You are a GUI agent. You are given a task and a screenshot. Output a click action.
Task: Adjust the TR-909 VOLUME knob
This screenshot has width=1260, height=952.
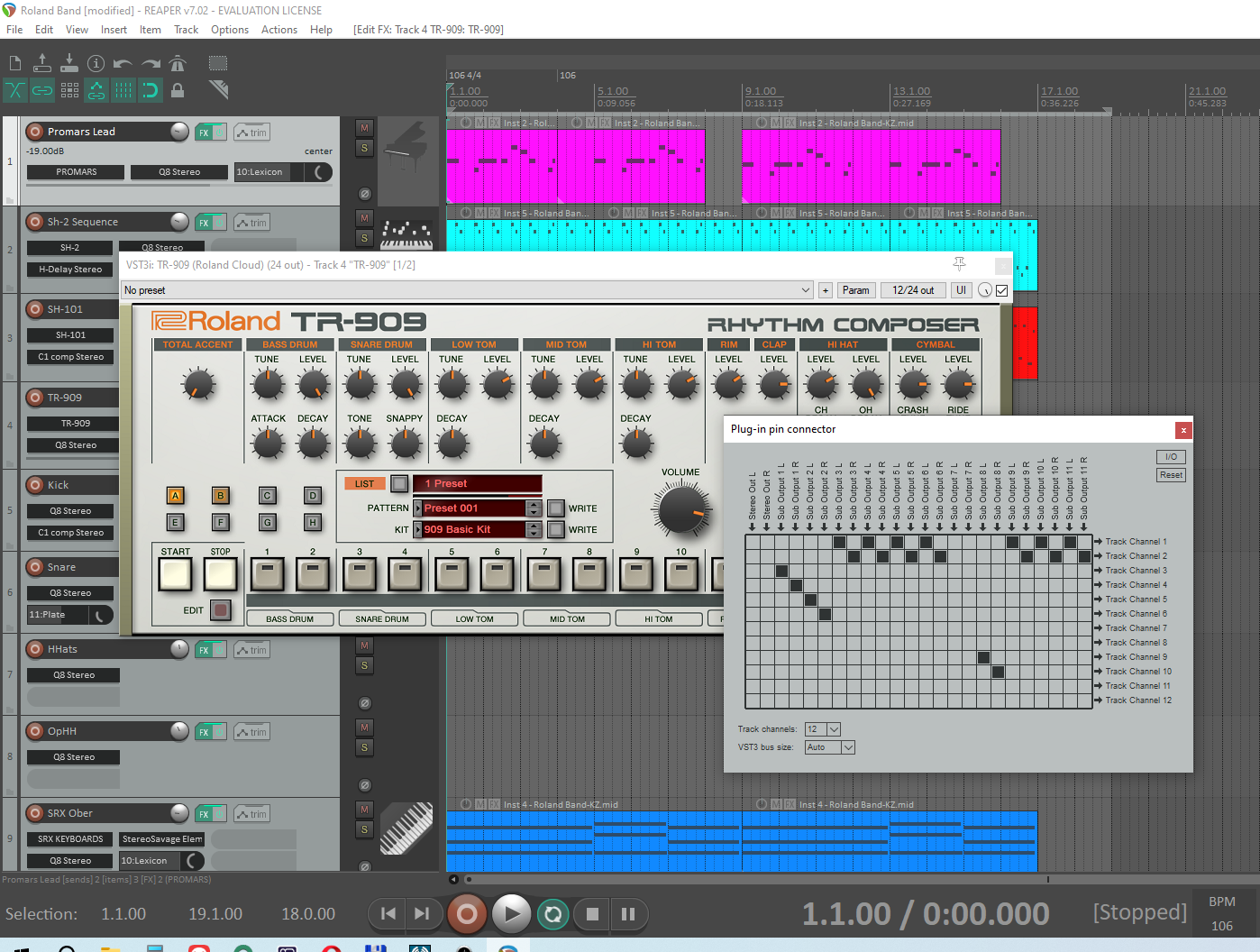click(681, 509)
